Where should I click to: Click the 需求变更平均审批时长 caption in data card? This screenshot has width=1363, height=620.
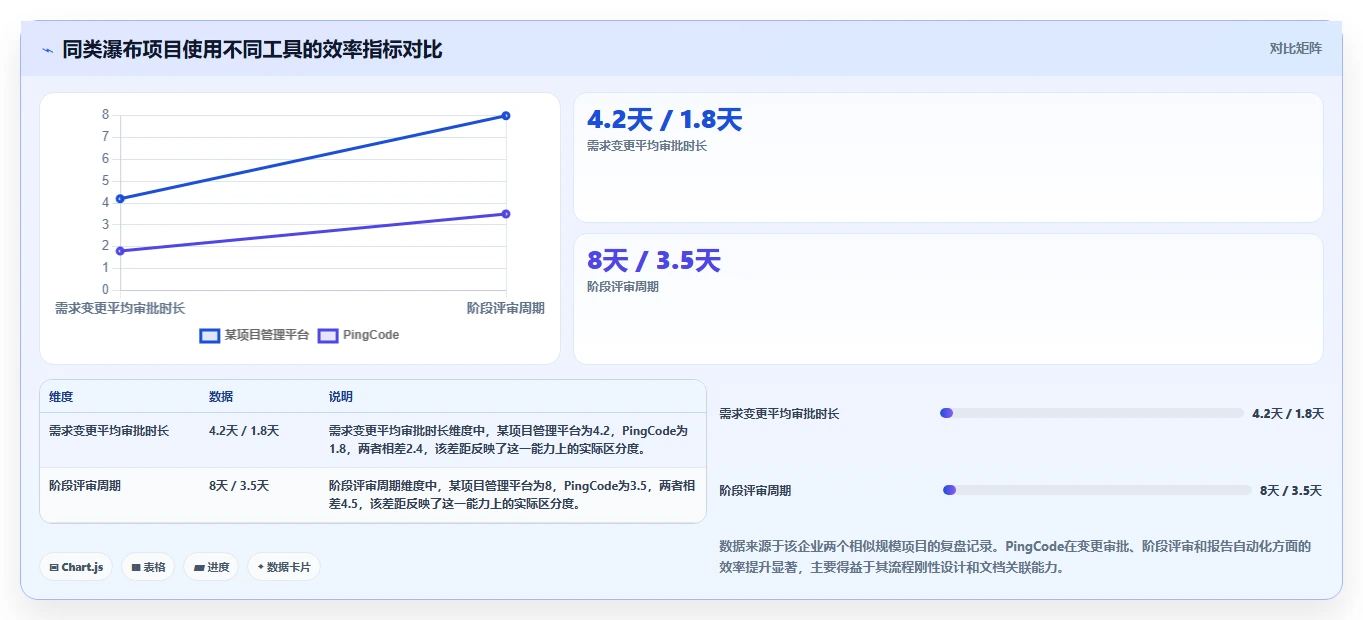647,146
